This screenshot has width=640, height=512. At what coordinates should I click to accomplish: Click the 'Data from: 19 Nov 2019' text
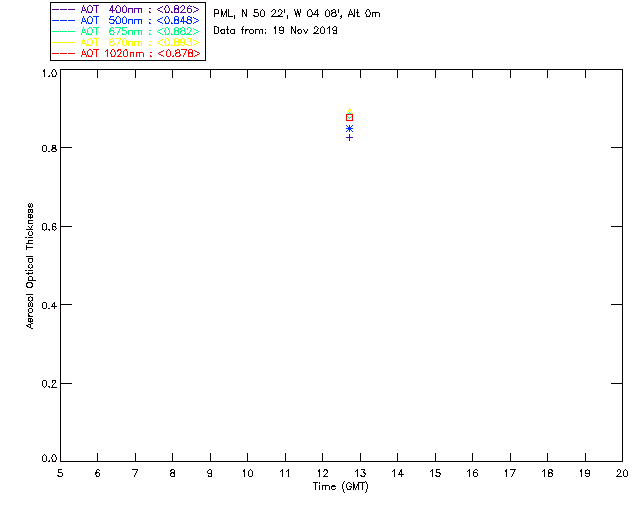276,31
